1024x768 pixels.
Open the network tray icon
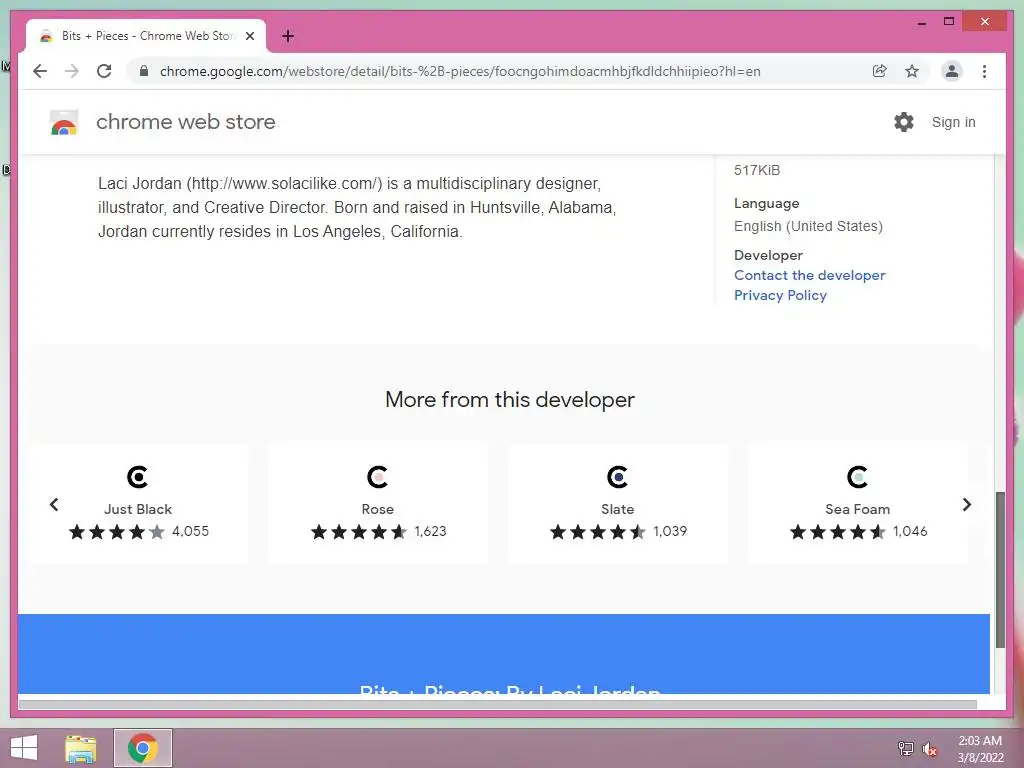pos(905,748)
